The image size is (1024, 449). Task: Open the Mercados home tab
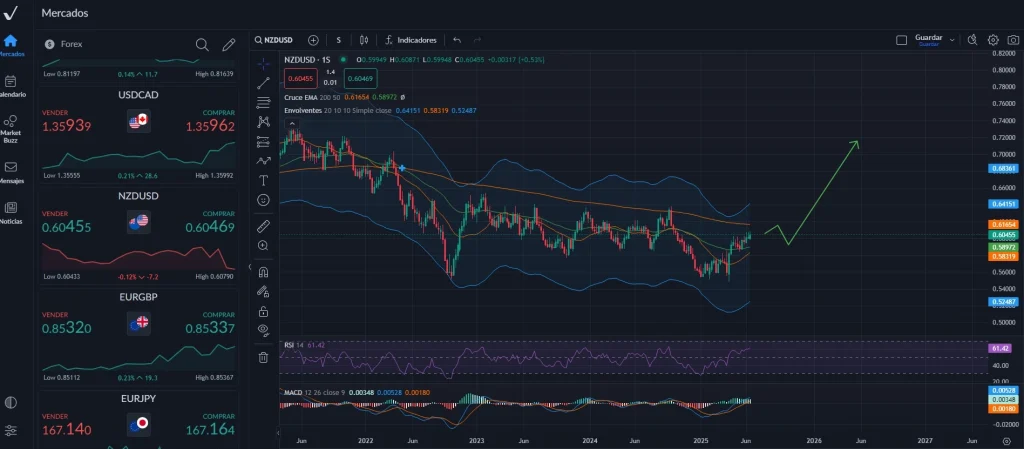coord(10,45)
